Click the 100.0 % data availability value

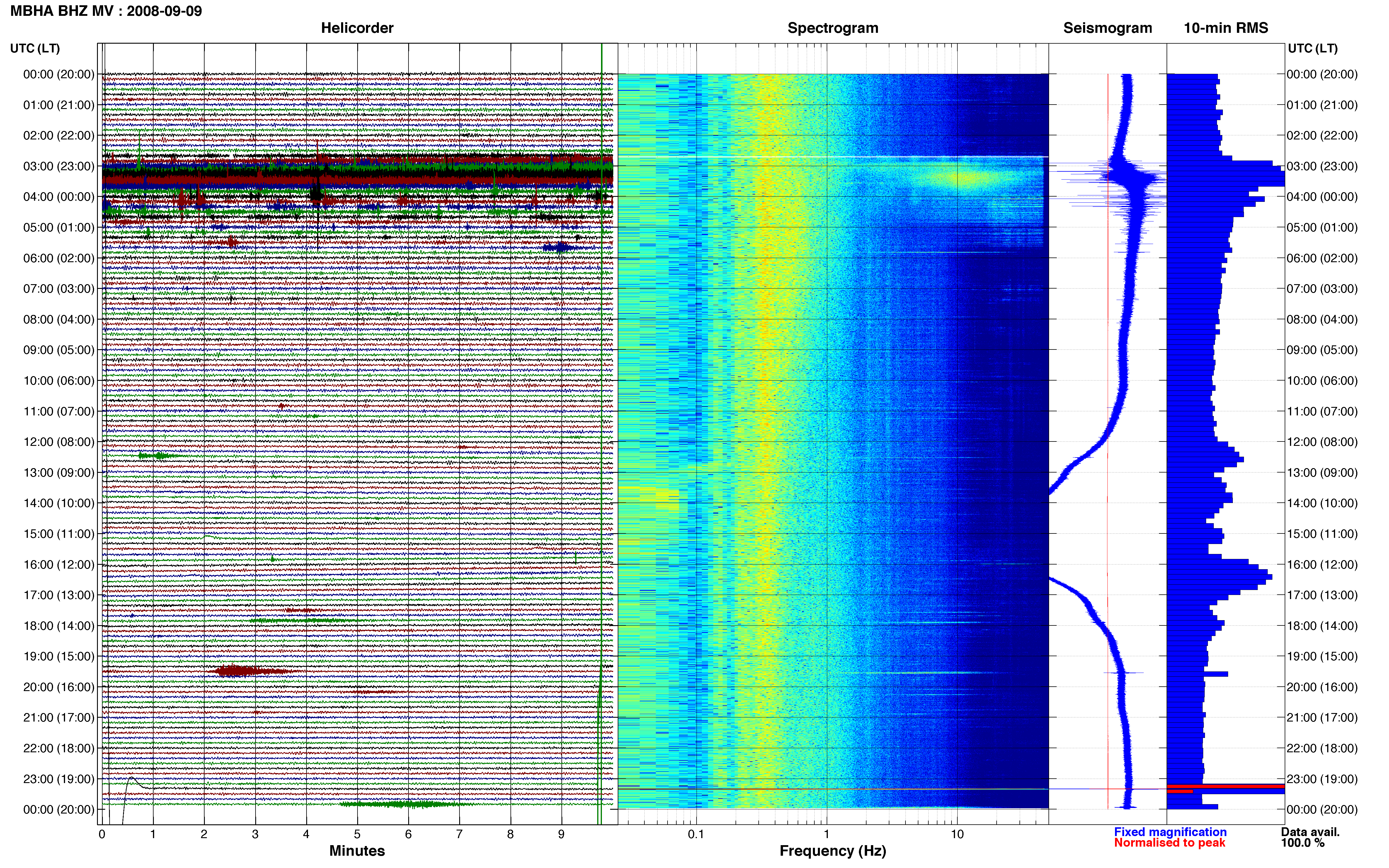point(1303,843)
